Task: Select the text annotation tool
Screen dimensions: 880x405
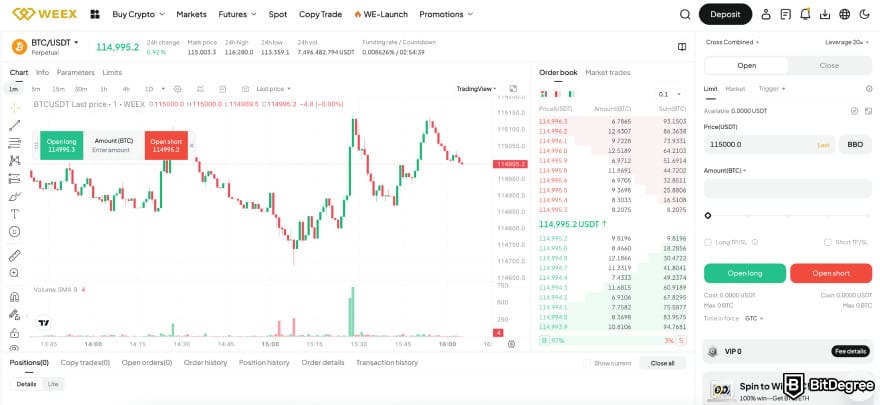Action: tap(15, 214)
